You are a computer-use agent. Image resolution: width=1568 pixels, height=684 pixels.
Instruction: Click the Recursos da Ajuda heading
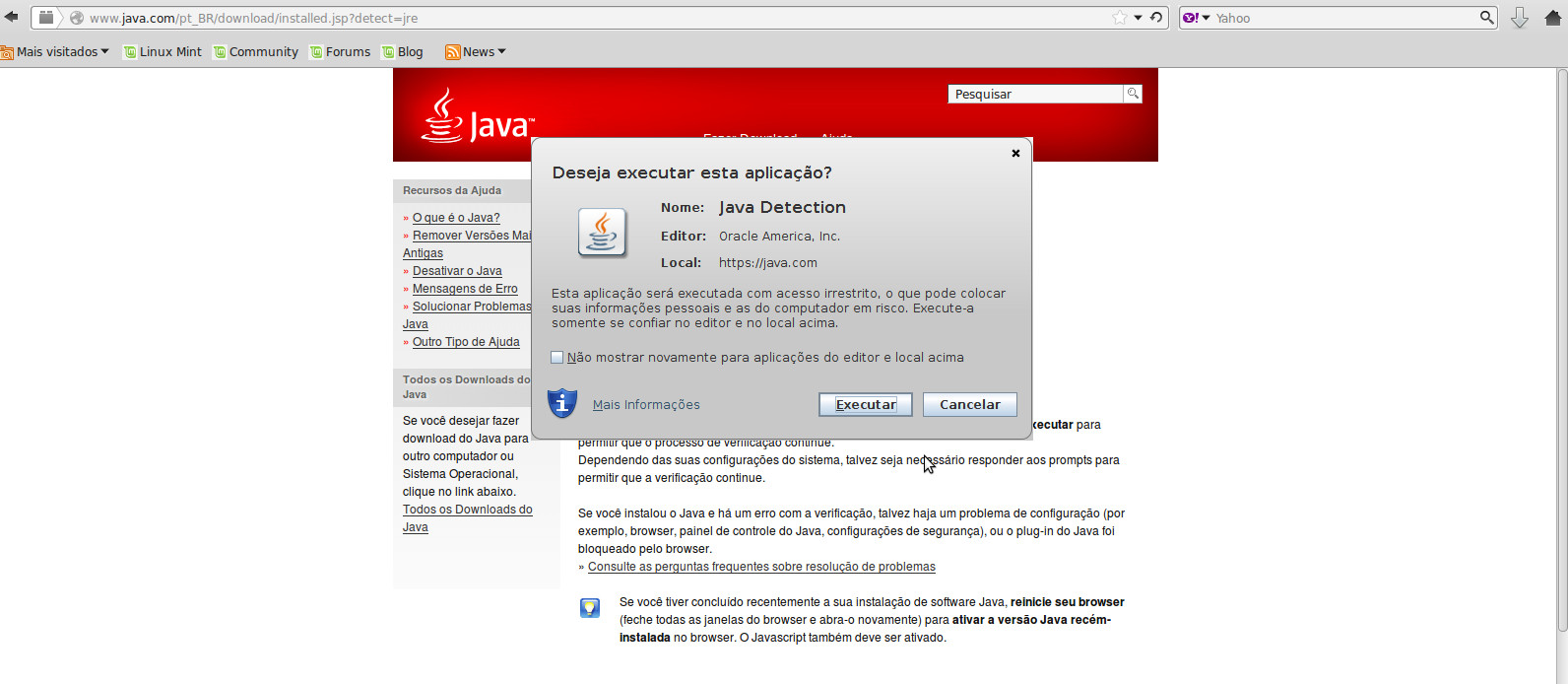452,190
